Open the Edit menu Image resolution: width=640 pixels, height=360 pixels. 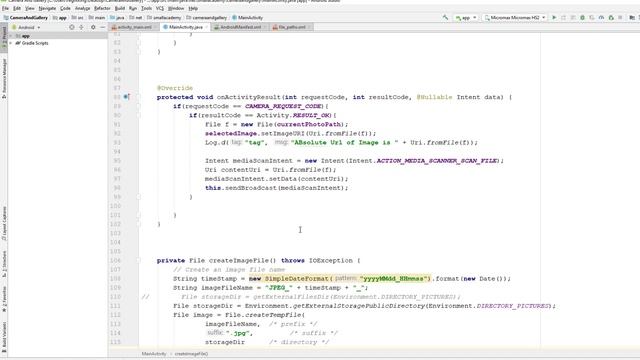point(17,8)
